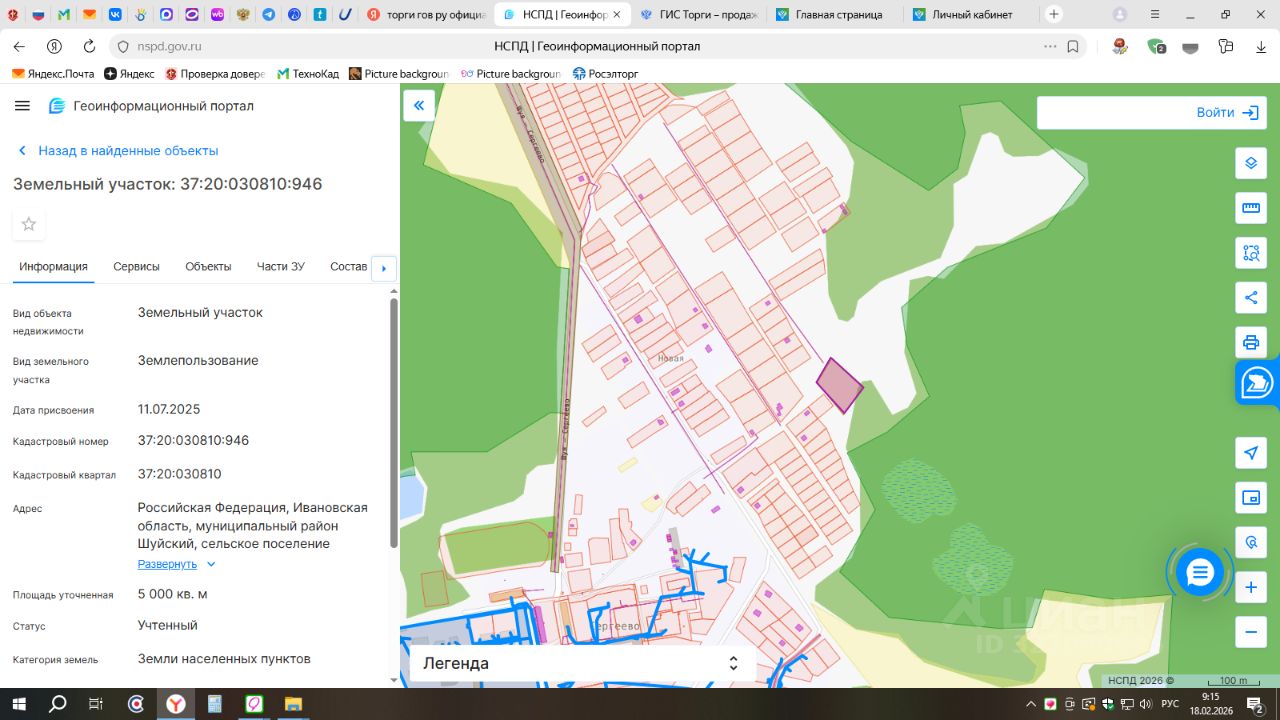1280x720 pixels.
Task: Click the highlighted purple land plot on map
Action: pos(839,385)
